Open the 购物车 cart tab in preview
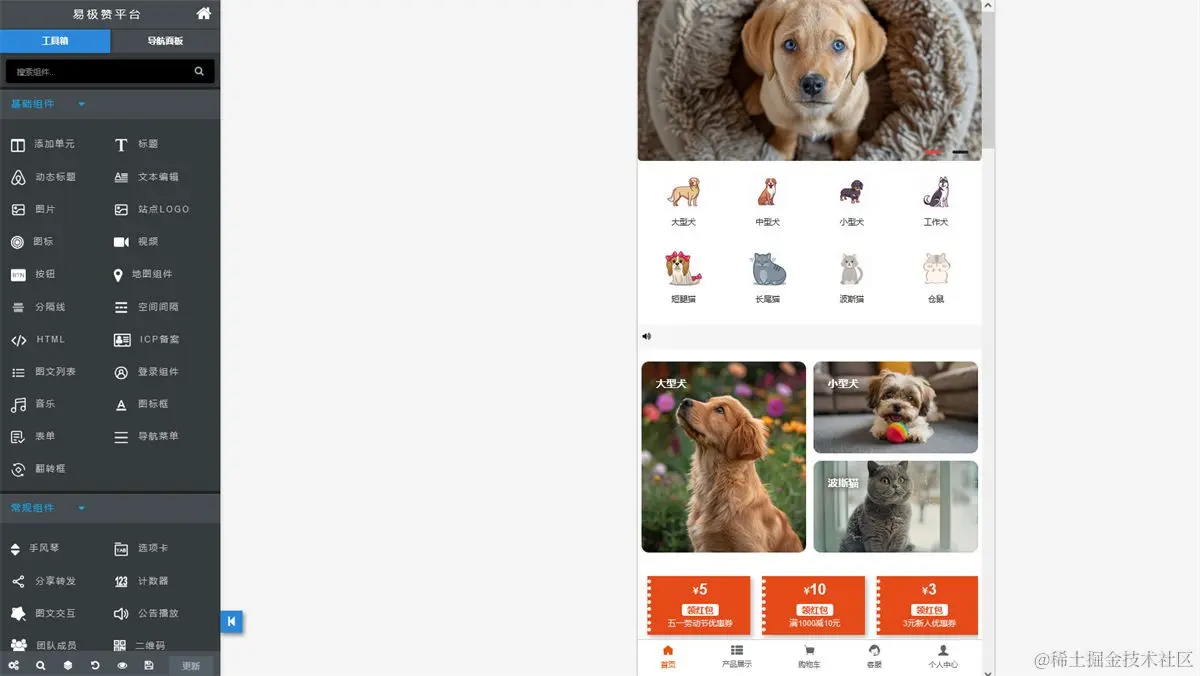Image resolution: width=1200 pixels, height=676 pixels. click(x=809, y=656)
